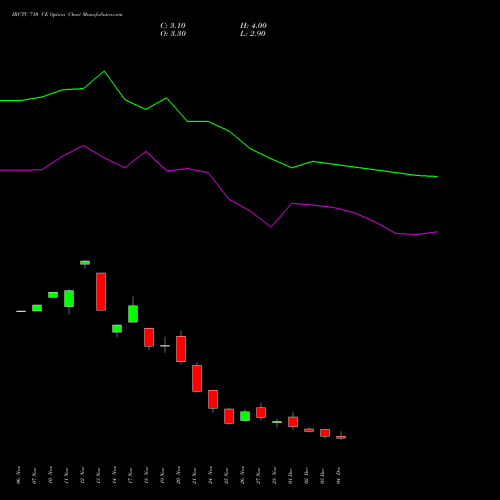This screenshot has width=500, height=500.
Task: Click the green candle above 17 Nov
Action: 133,314
